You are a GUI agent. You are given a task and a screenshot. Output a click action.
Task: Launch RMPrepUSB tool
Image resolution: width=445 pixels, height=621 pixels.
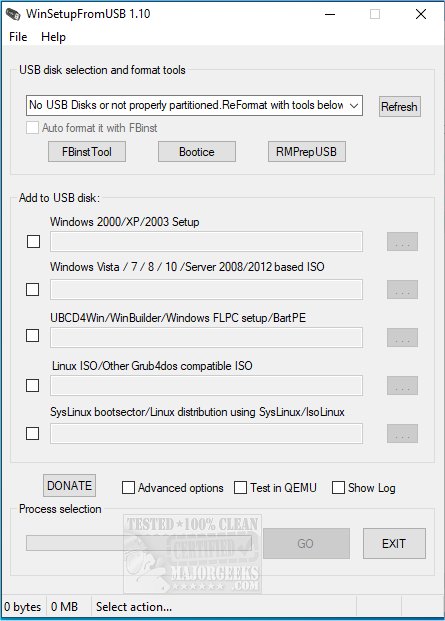pos(306,152)
